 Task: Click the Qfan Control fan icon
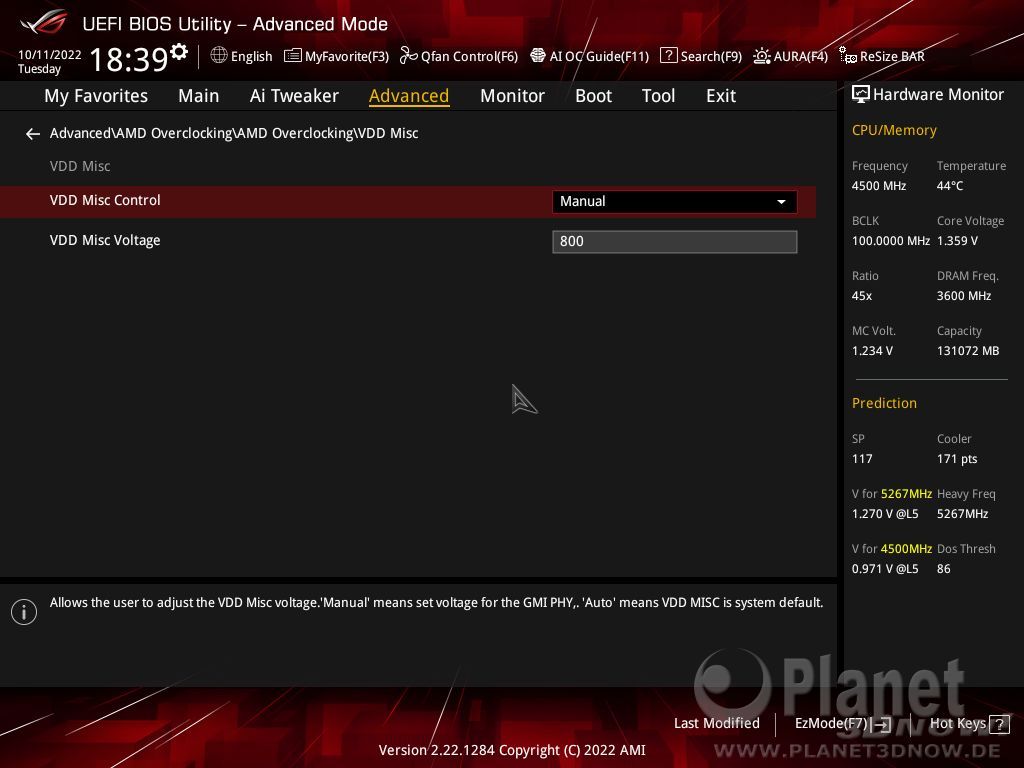pyautogui.click(x=408, y=56)
